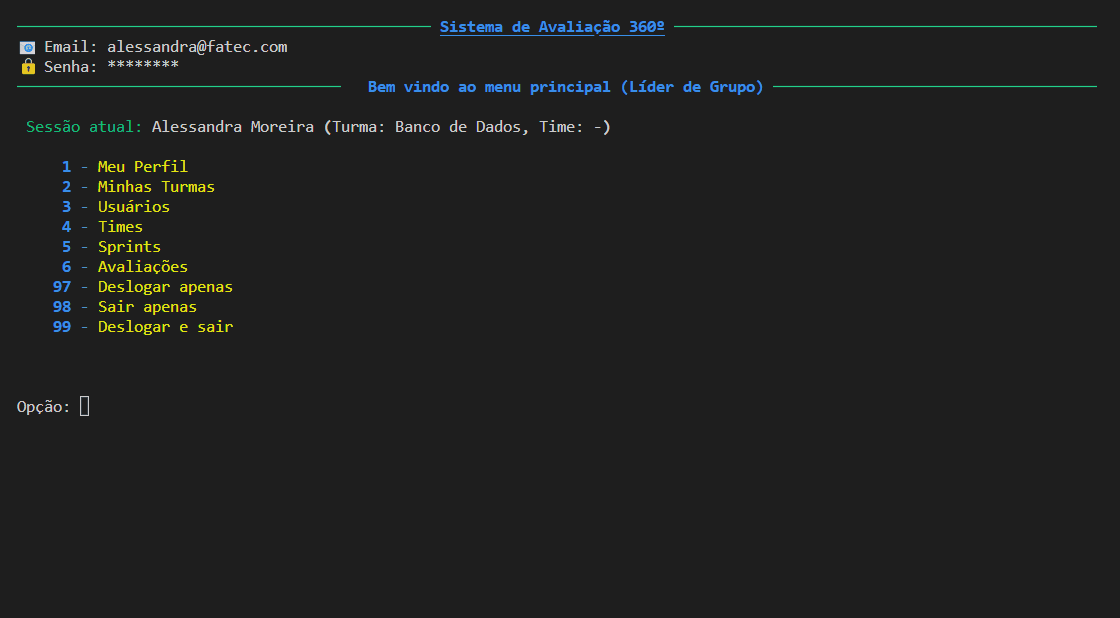Click the Sistema de Avaliação 360º title
This screenshot has width=1120, height=618.
552,27
